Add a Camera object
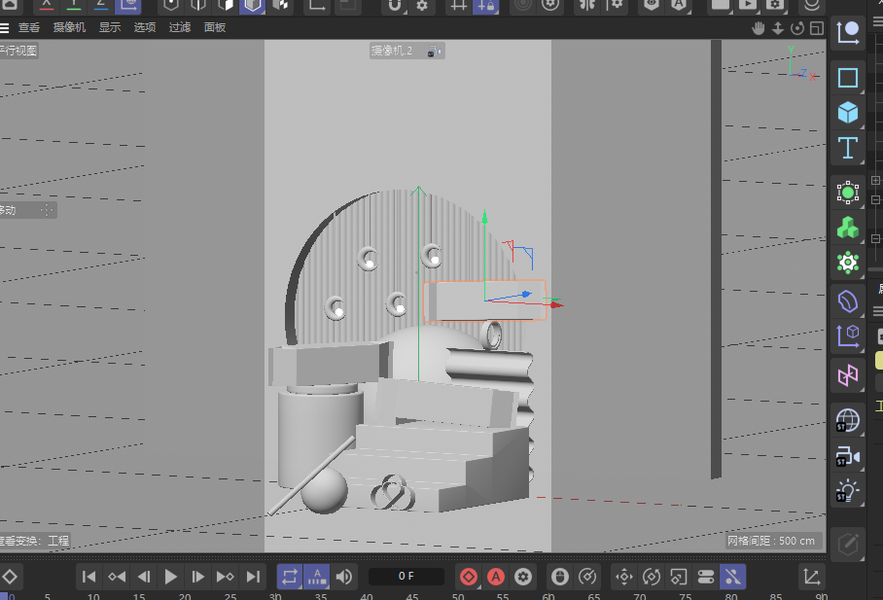Image resolution: width=883 pixels, height=600 pixels. pos(848,456)
